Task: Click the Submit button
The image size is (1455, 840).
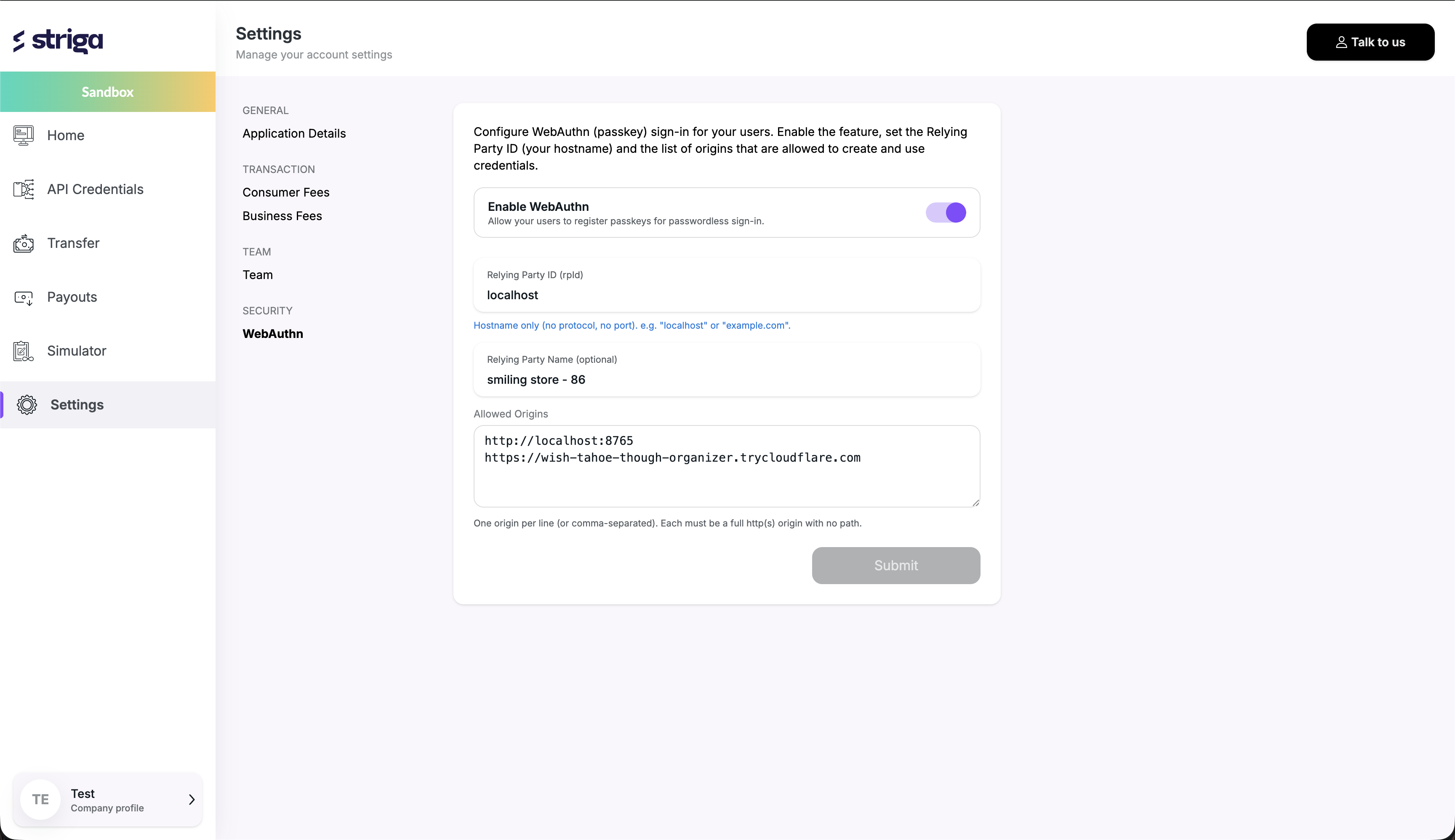Action: (x=896, y=565)
